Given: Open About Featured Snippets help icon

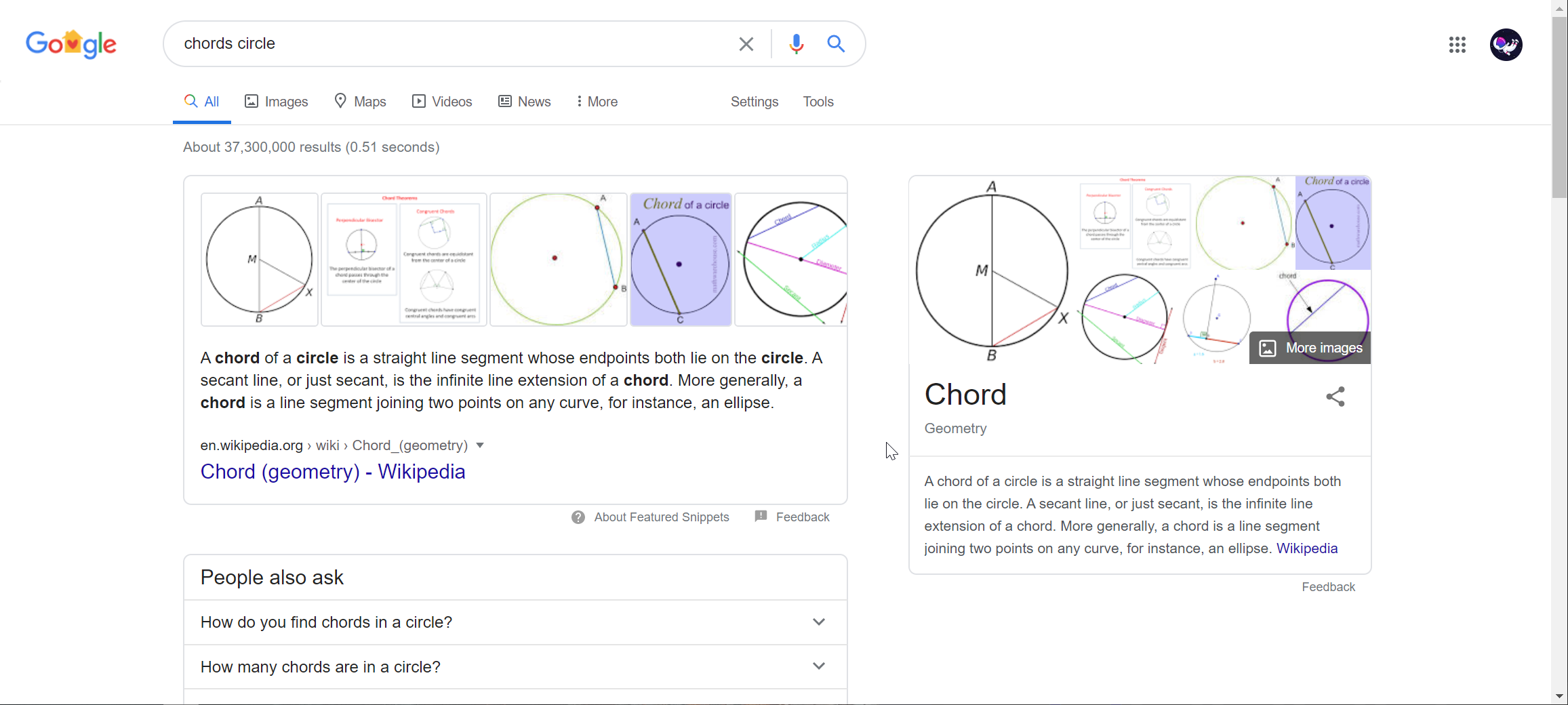Looking at the screenshot, I should [578, 517].
